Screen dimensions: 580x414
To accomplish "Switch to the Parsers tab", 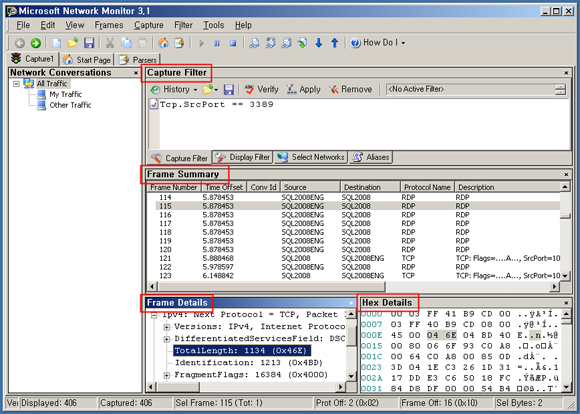I will point(138,60).
